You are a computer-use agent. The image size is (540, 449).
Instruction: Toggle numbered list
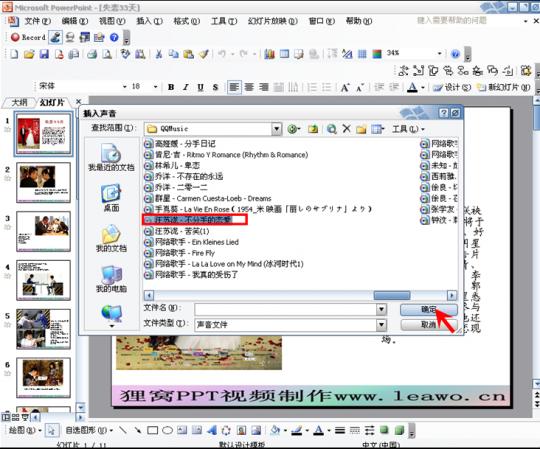click(312, 87)
